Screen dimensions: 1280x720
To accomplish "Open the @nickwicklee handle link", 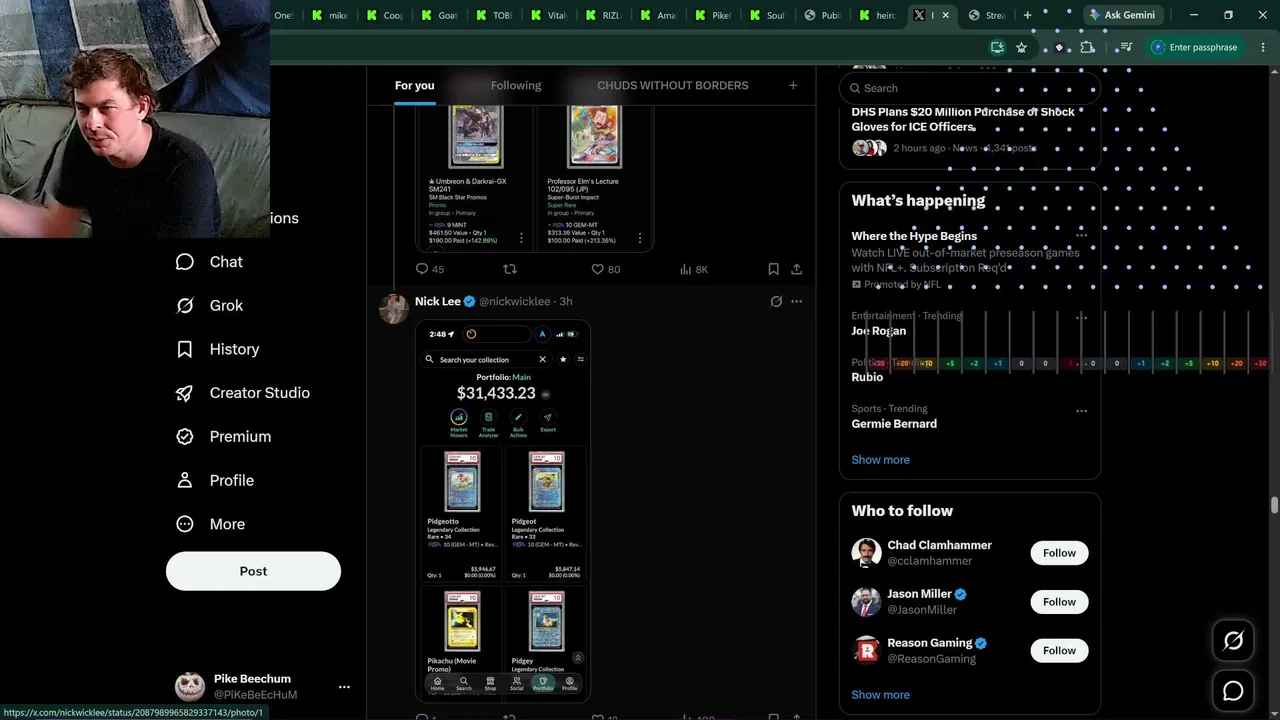I will 514,301.
